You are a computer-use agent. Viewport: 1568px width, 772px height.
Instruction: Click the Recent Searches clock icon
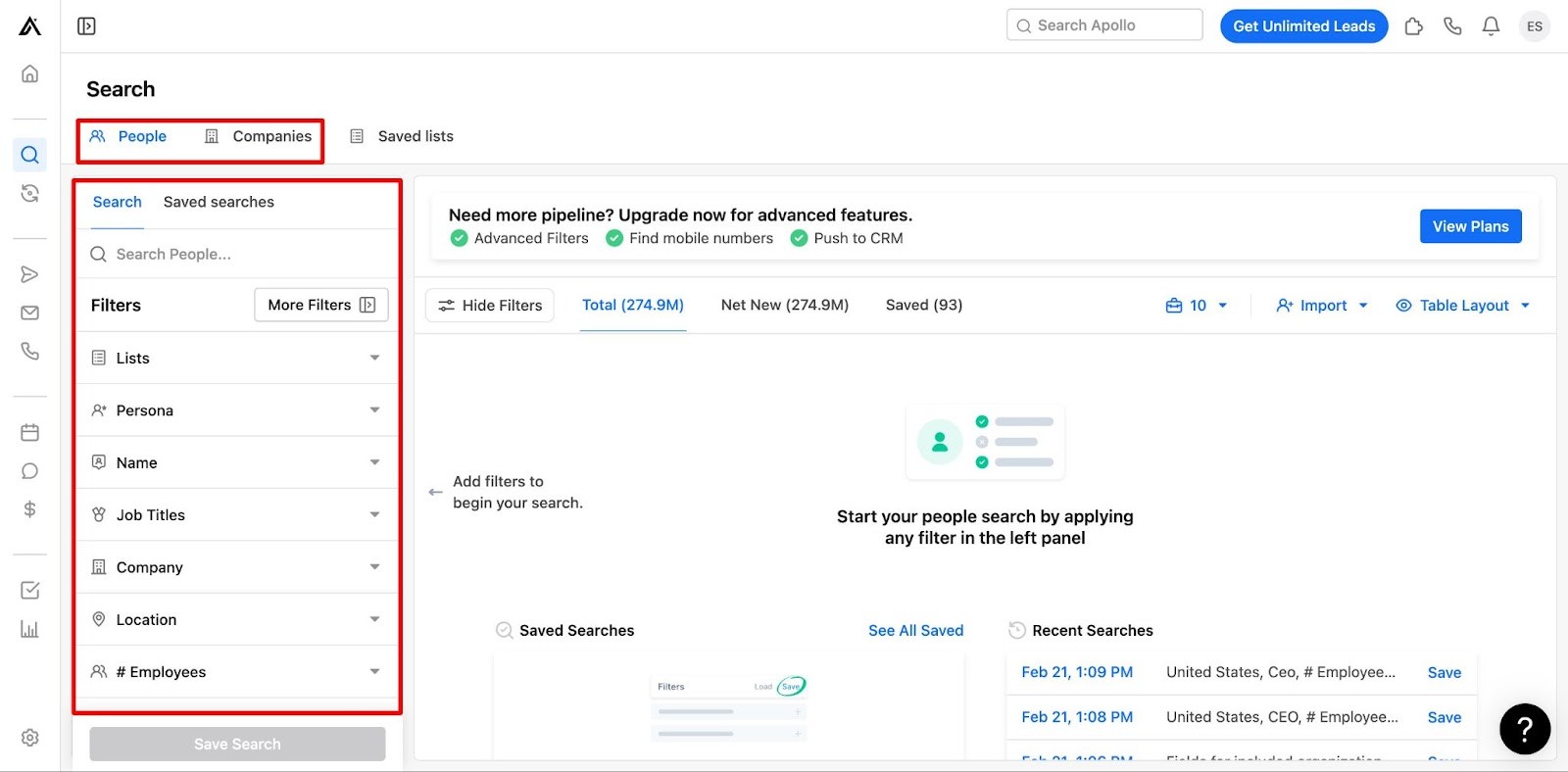pyautogui.click(x=1017, y=631)
